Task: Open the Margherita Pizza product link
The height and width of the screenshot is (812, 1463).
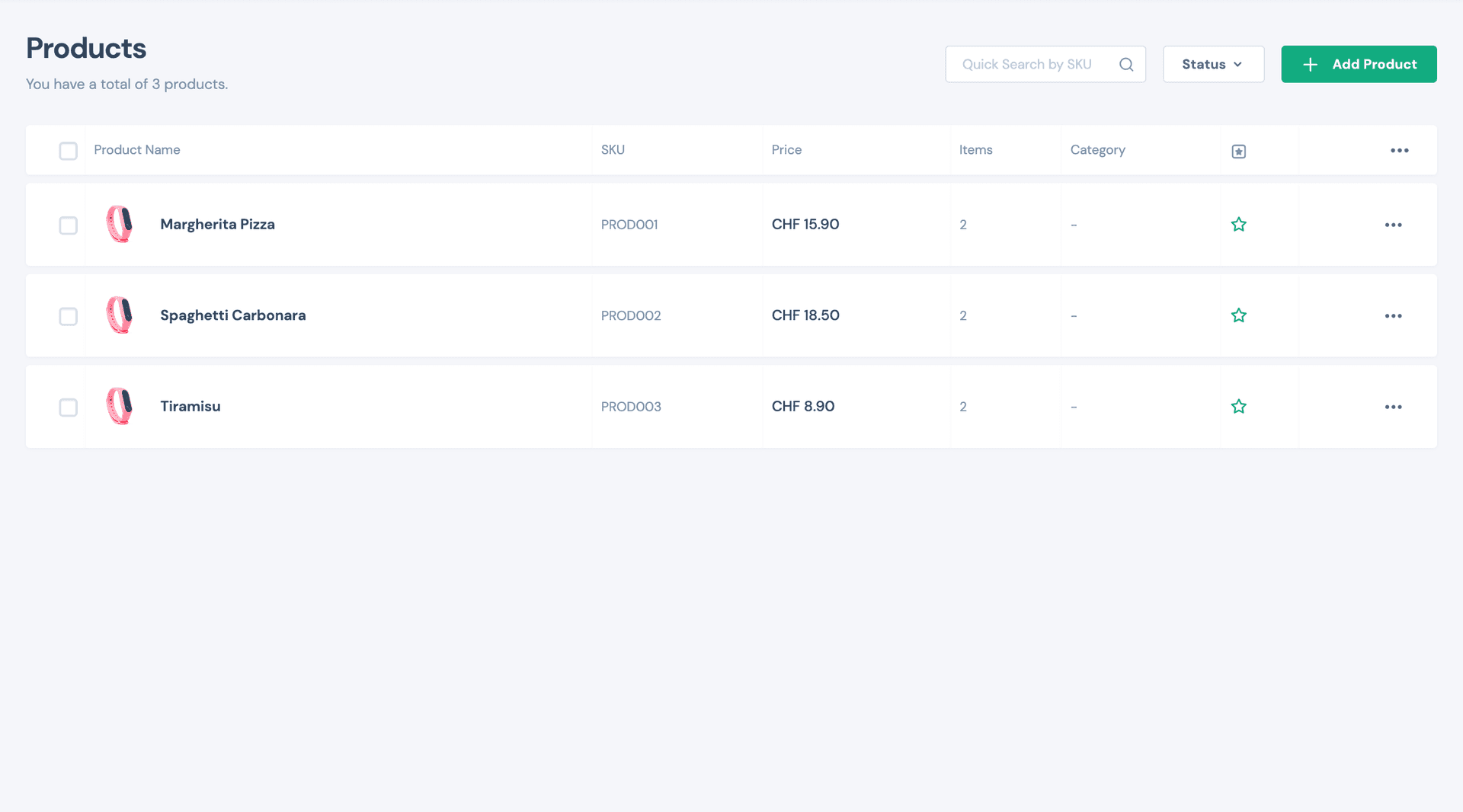Action: coord(217,225)
